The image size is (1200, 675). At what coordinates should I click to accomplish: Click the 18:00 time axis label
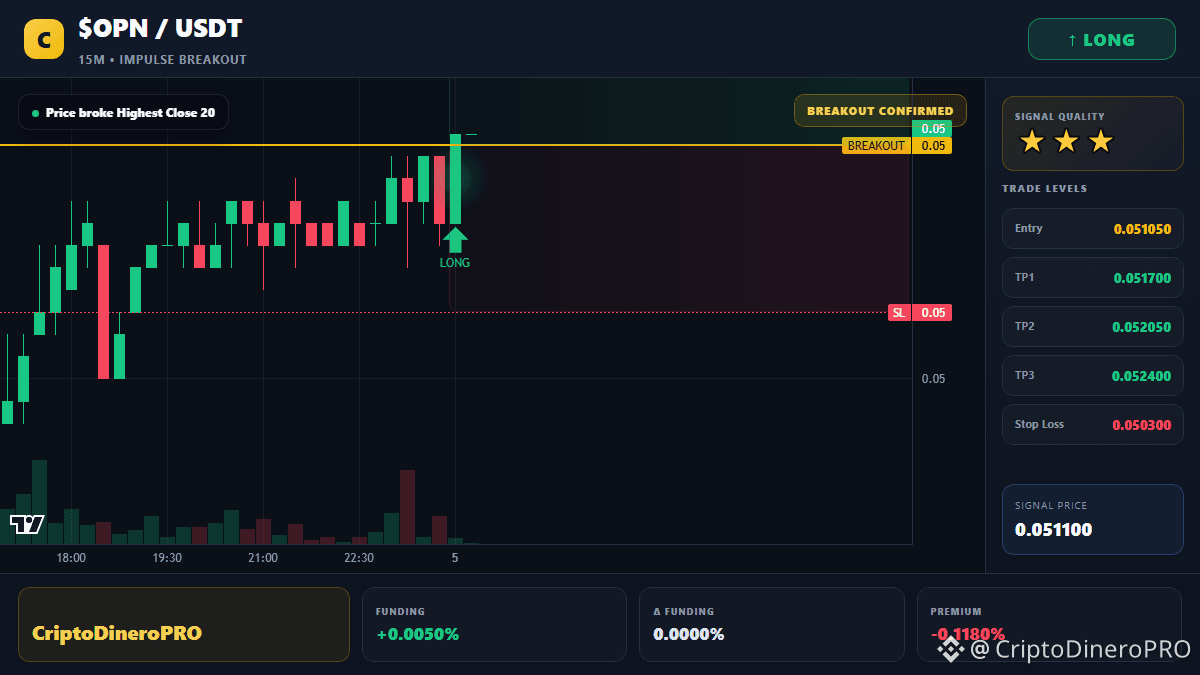(71, 558)
